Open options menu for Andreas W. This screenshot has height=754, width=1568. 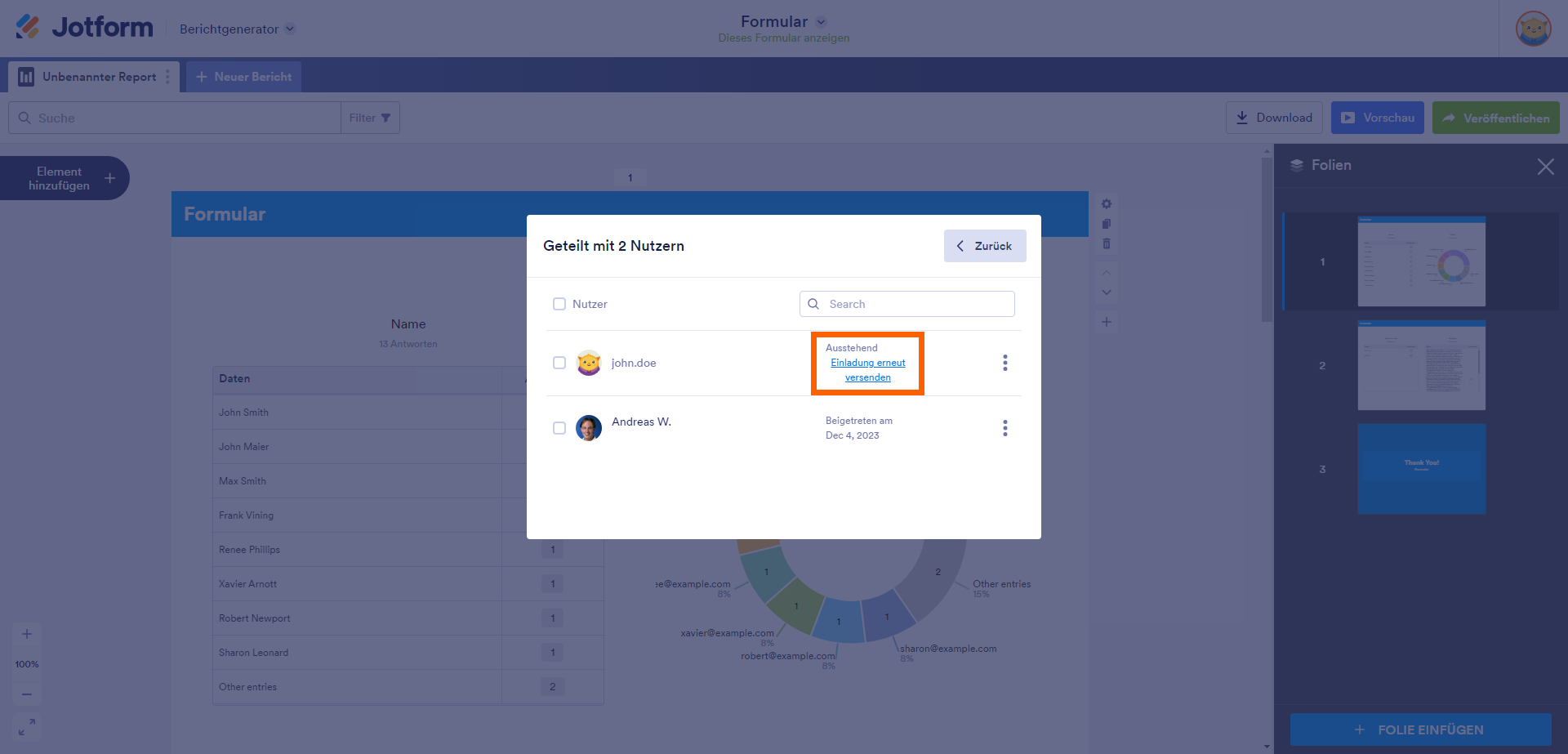[1004, 428]
